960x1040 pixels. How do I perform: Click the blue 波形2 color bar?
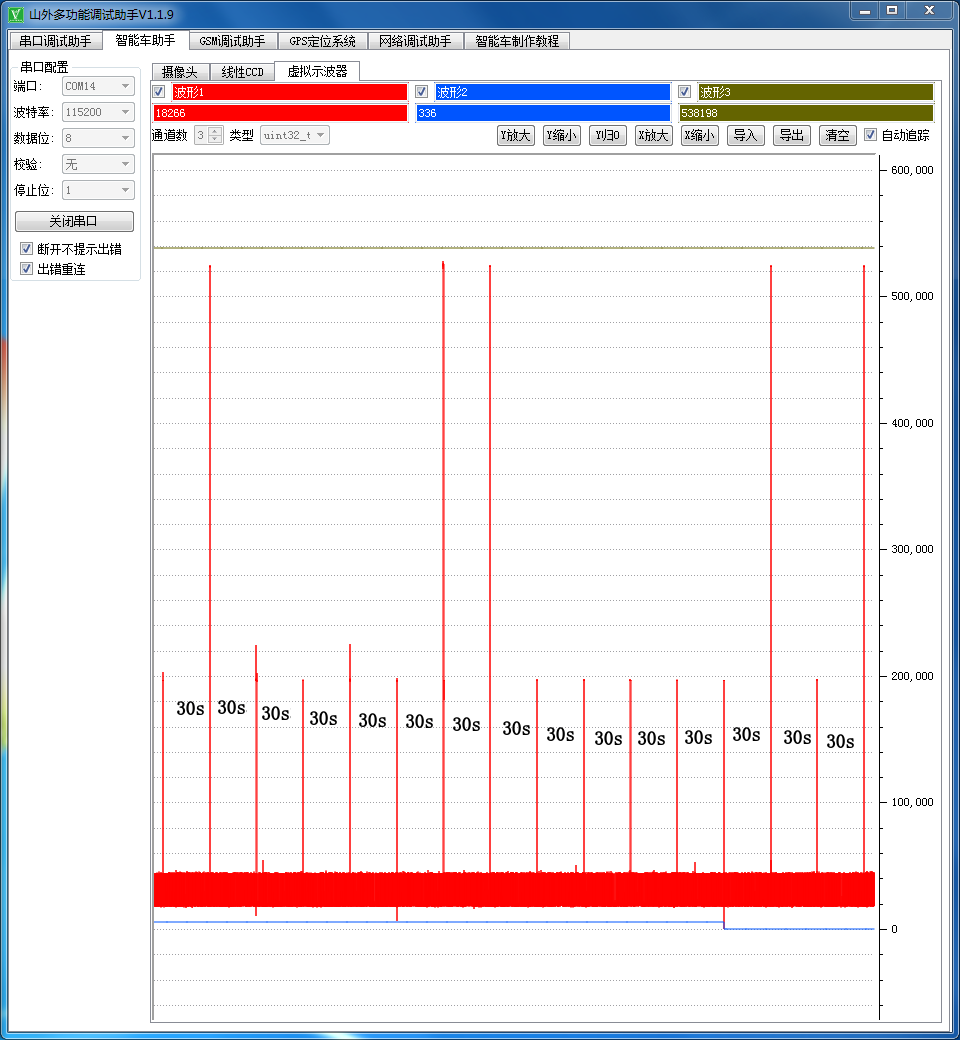point(553,92)
